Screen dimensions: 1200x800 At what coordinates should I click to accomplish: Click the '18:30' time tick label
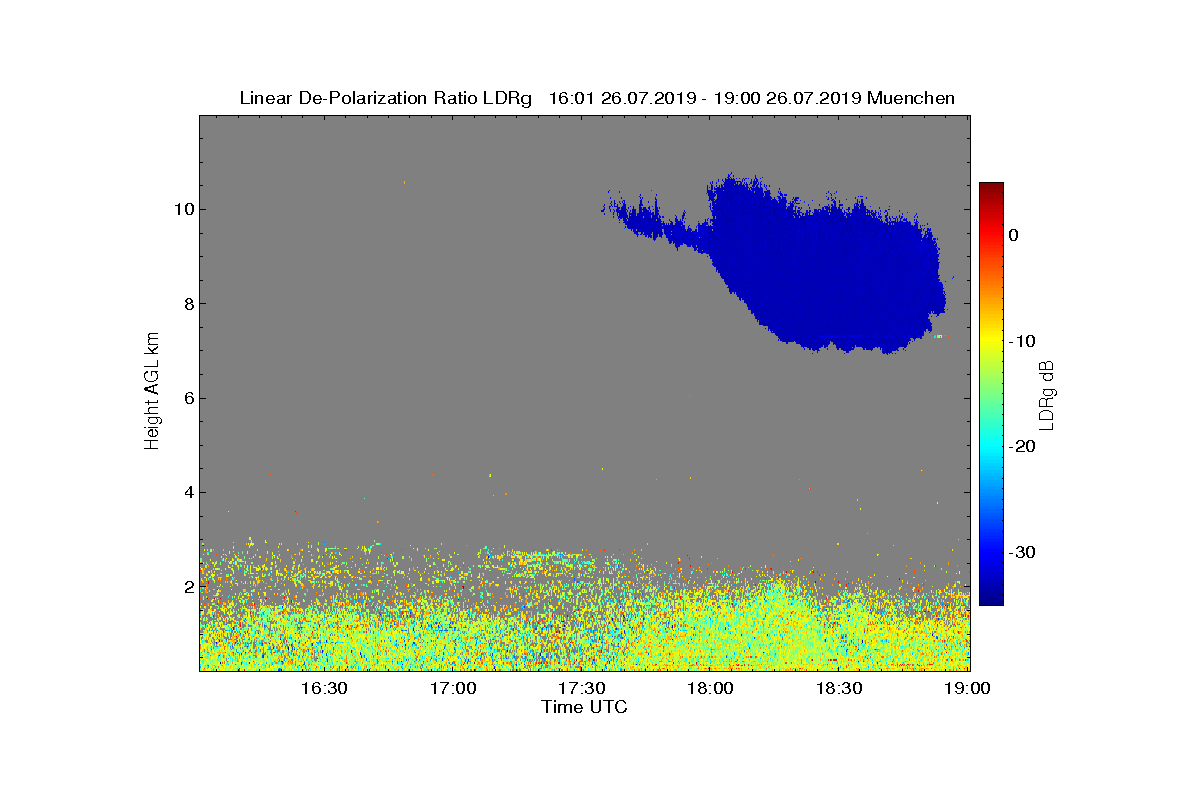pos(840,688)
